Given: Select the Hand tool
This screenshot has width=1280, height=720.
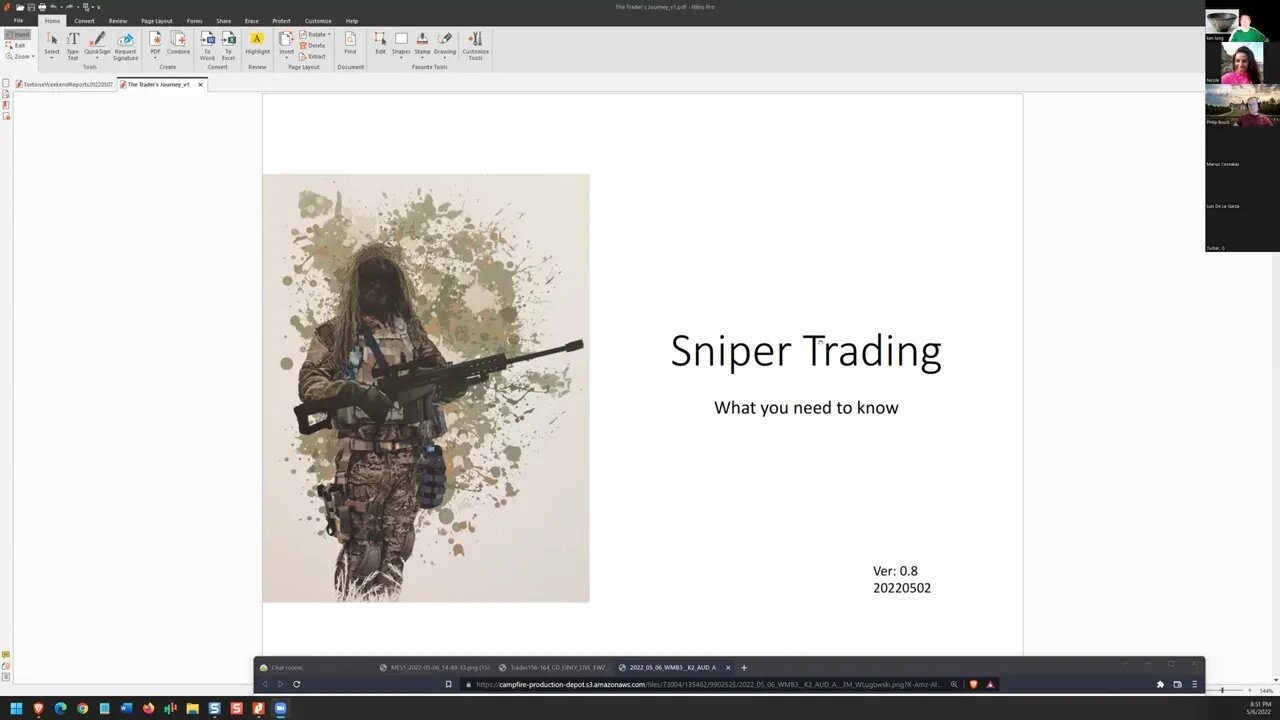Looking at the screenshot, I should 18,34.
